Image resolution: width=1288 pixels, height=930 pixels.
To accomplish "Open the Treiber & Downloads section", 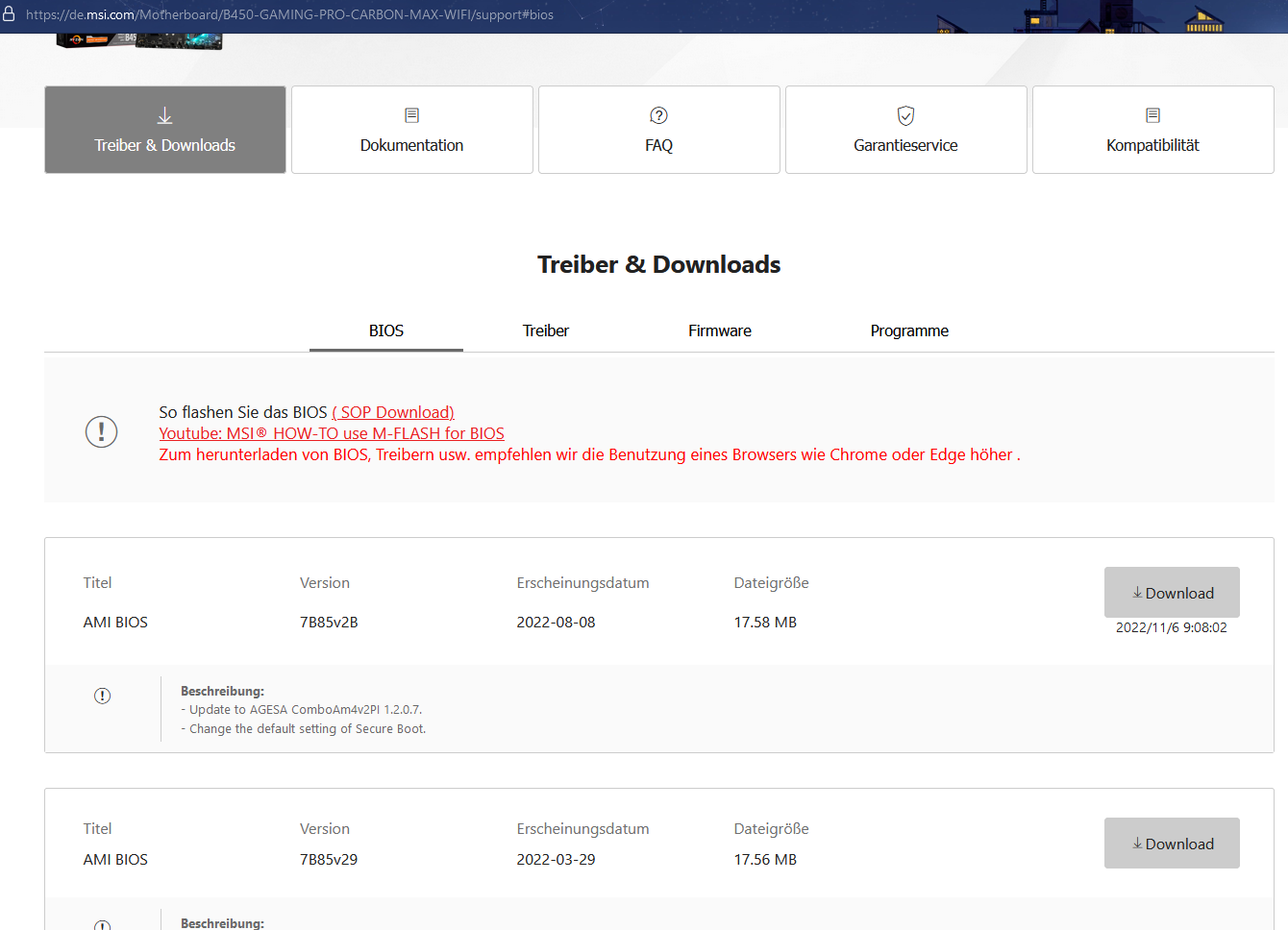I will [165, 130].
